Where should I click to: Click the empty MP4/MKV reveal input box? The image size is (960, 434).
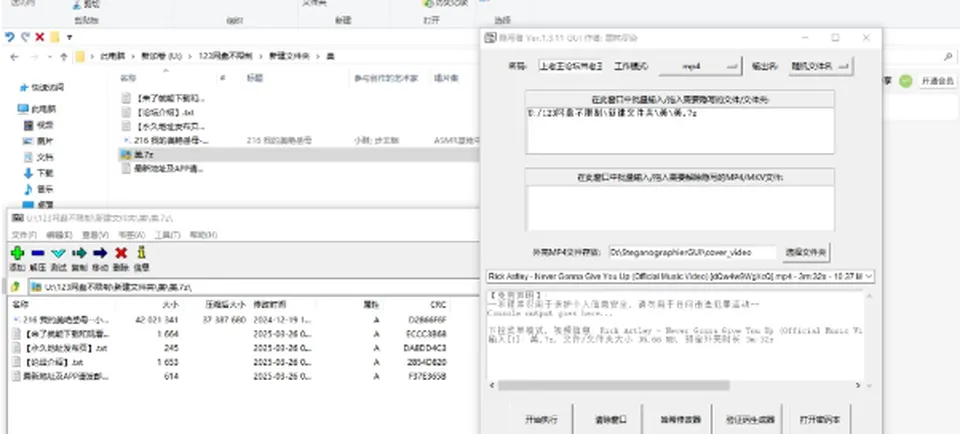click(x=680, y=208)
